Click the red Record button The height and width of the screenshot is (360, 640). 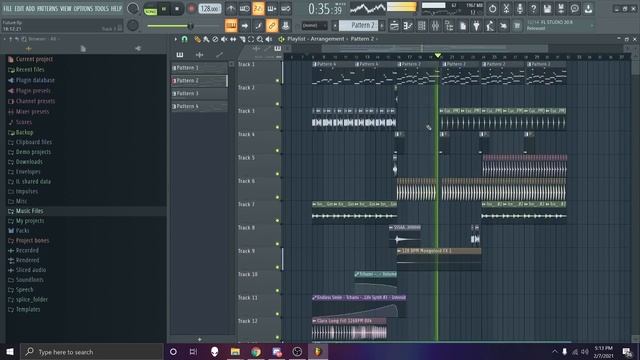click(191, 9)
